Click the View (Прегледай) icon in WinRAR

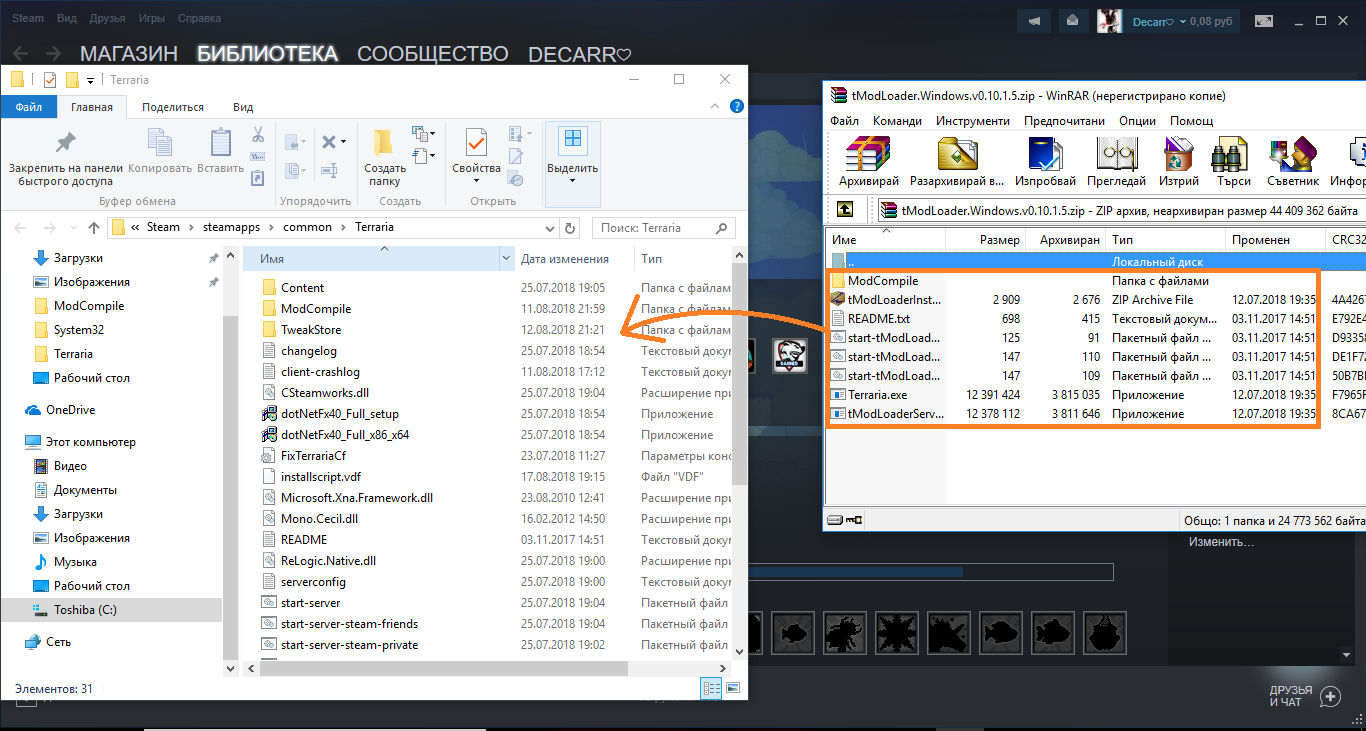pyautogui.click(x=1116, y=156)
